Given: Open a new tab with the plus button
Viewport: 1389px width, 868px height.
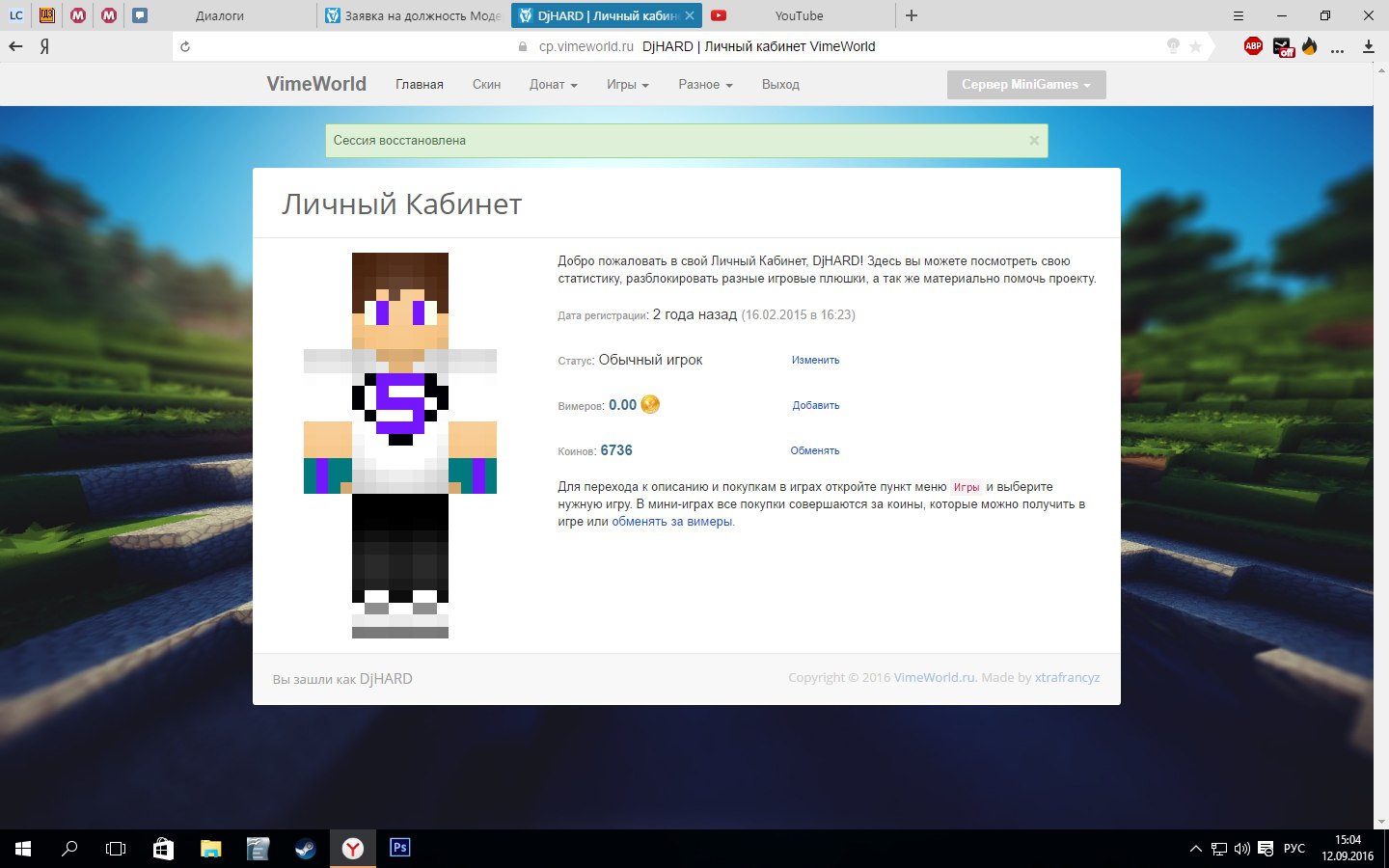Looking at the screenshot, I should (912, 15).
